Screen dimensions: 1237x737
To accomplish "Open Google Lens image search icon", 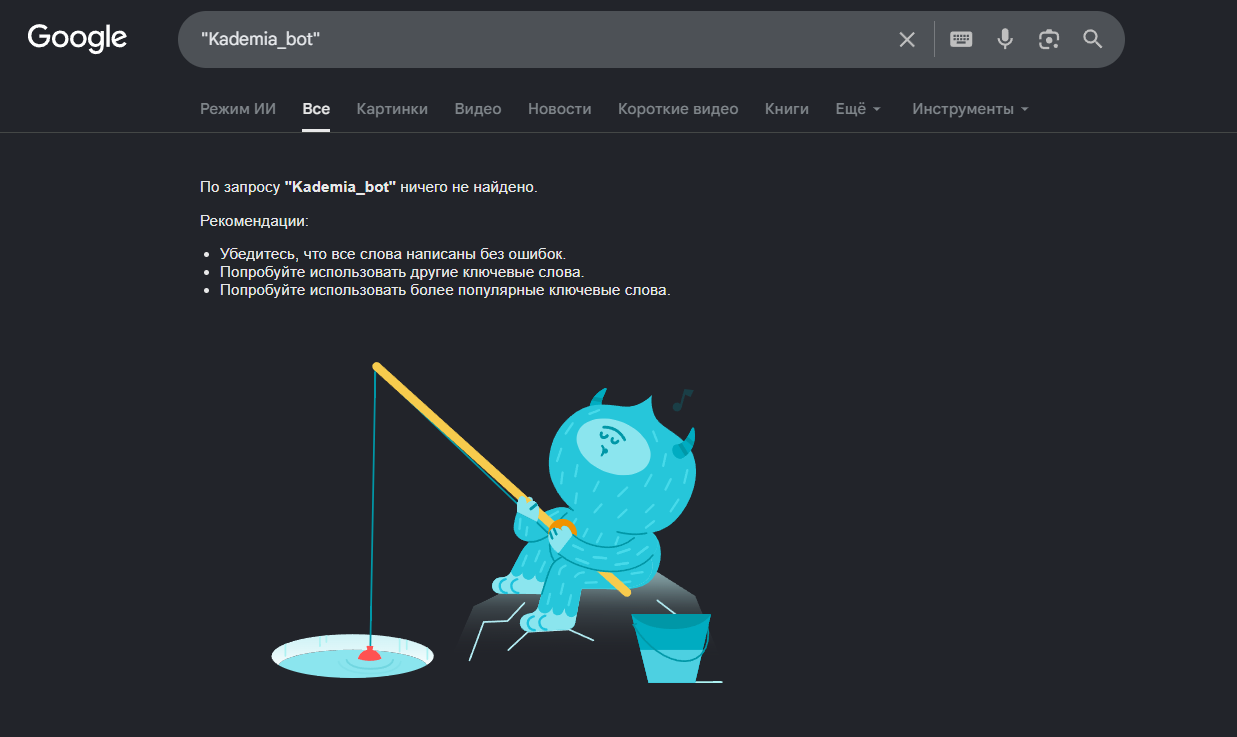I will tap(1049, 39).
